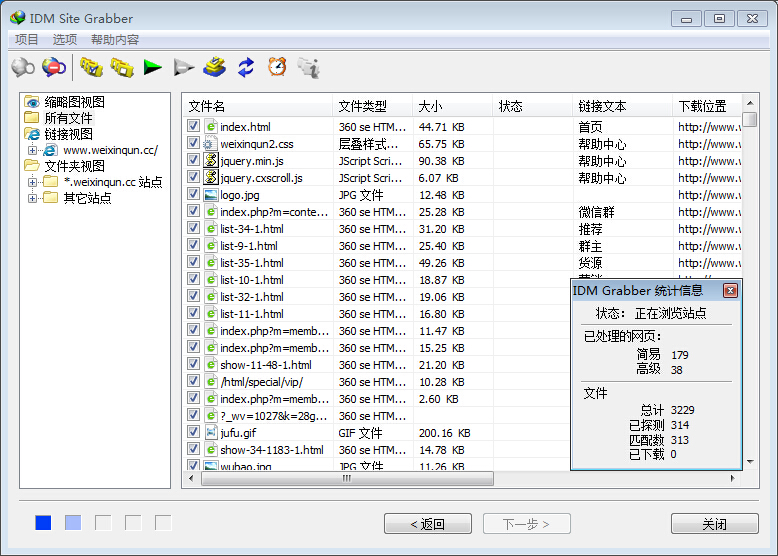Click the IE icon beside 链接视图

pyautogui.click(x=32, y=134)
